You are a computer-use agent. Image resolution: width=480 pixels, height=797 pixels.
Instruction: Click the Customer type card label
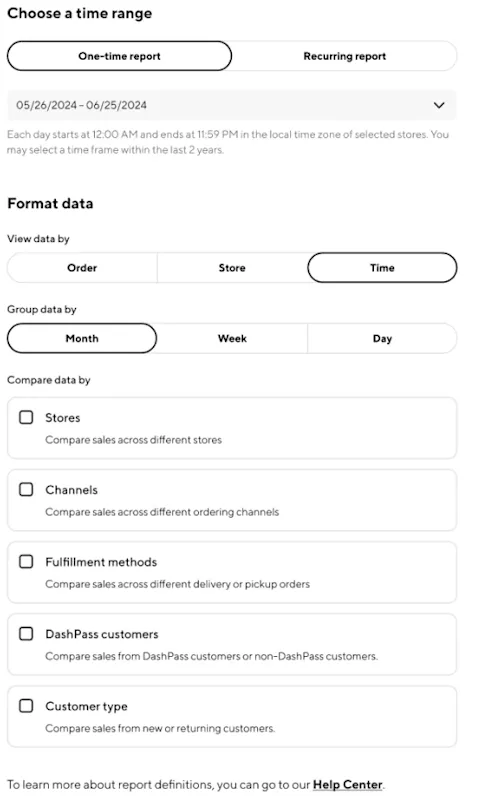click(86, 707)
